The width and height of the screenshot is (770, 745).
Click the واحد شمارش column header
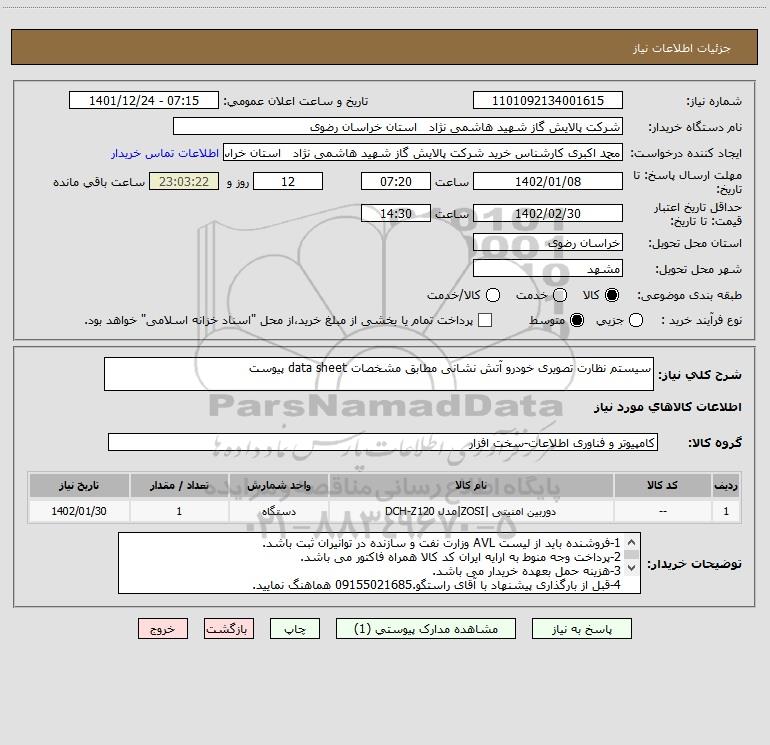coord(278,485)
